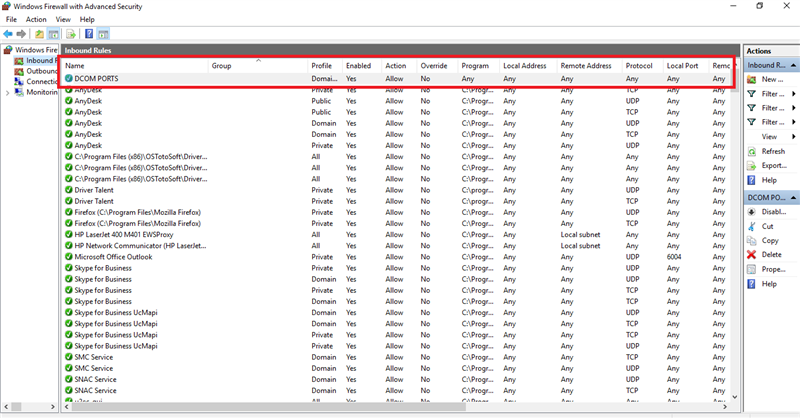Image resolution: width=800 pixels, height=418 pixels.
Task: Cut the selected DCOM PORTS rule
Action: [768, 226]
